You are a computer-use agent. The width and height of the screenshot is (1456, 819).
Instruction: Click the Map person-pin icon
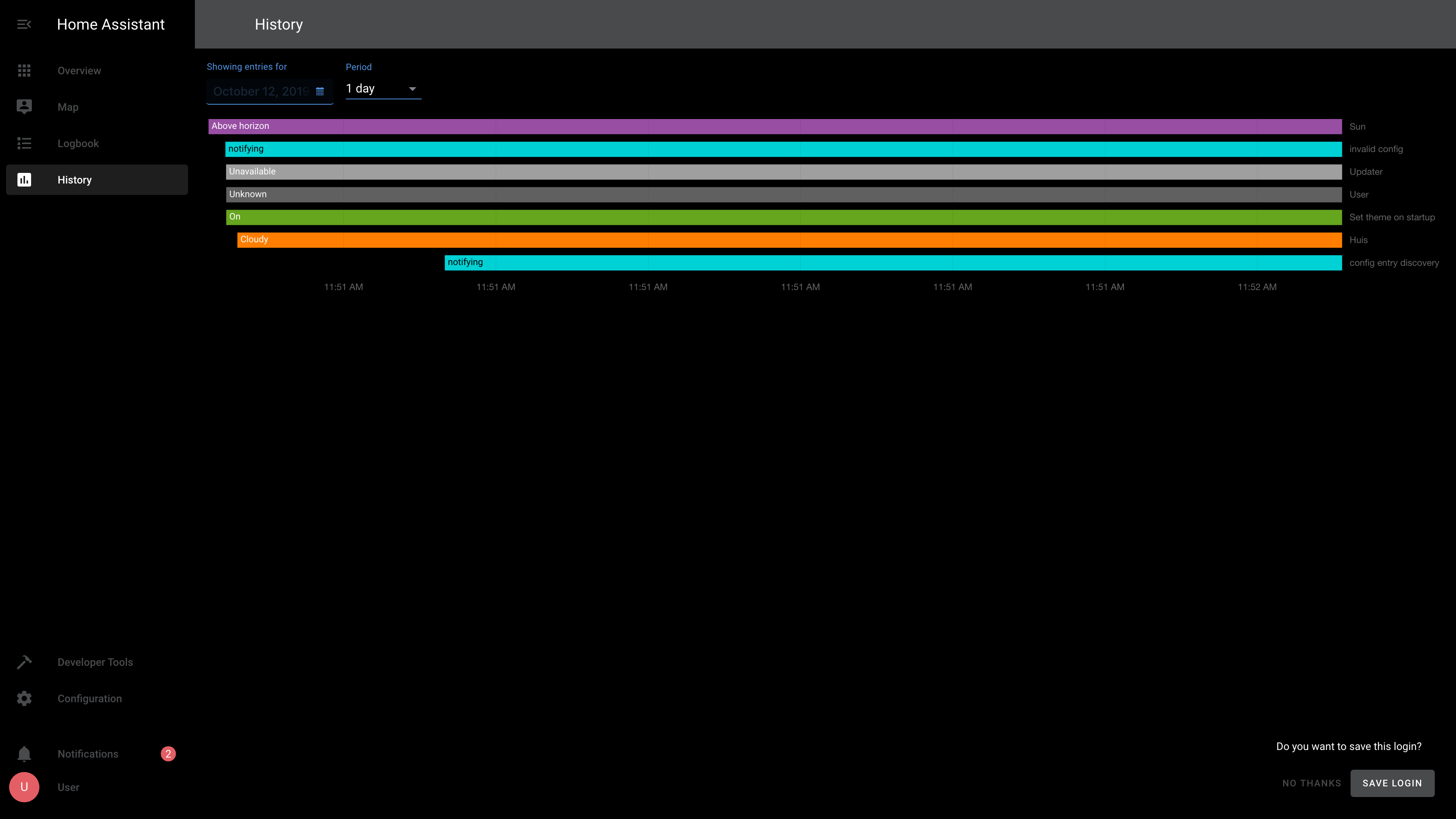[x=24, y=107]
